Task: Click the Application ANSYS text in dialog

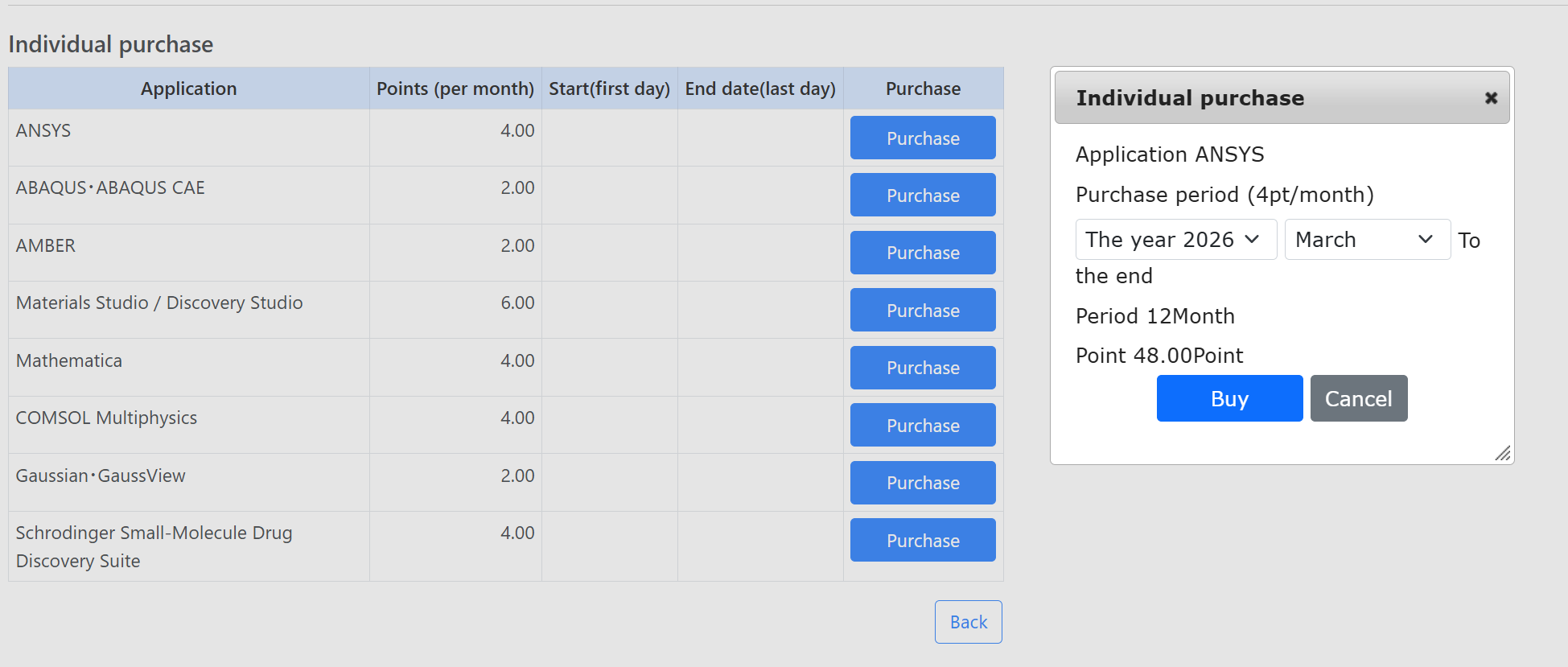Action: point(1170,154)
